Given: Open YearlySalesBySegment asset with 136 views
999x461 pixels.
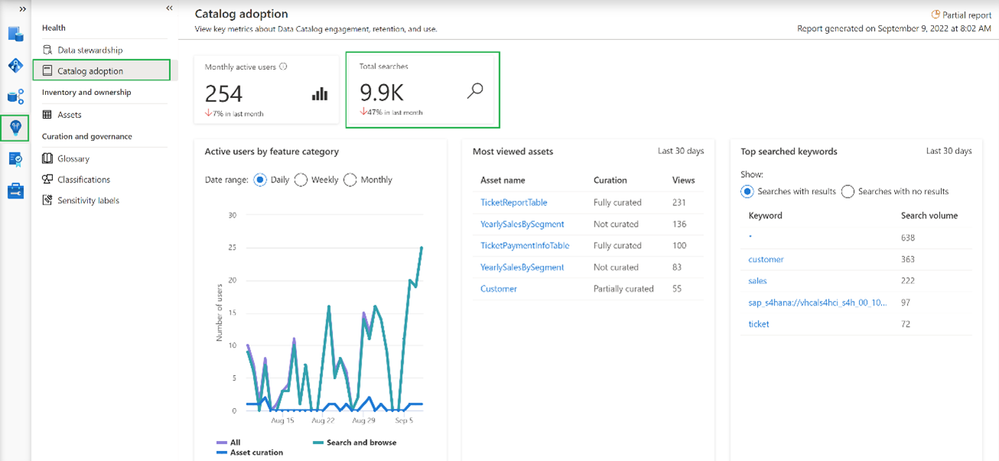Looking at the screenshot, I should coord(522,224).
